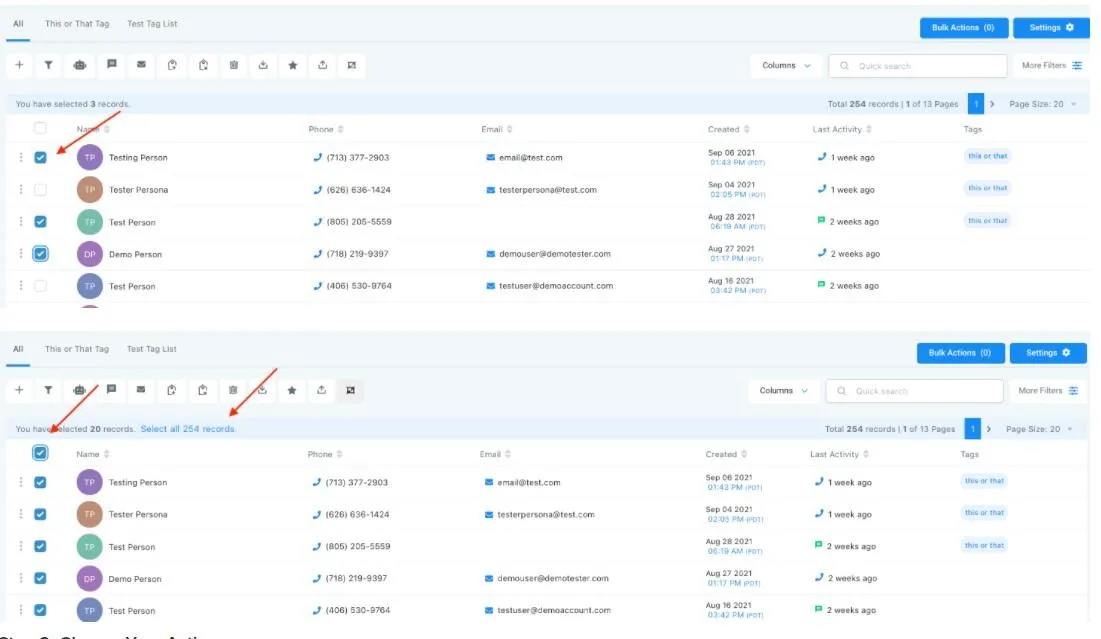1101x639 pixels.
Task: Click the export upload icon in lower toolbar
Action: (322, 390)
